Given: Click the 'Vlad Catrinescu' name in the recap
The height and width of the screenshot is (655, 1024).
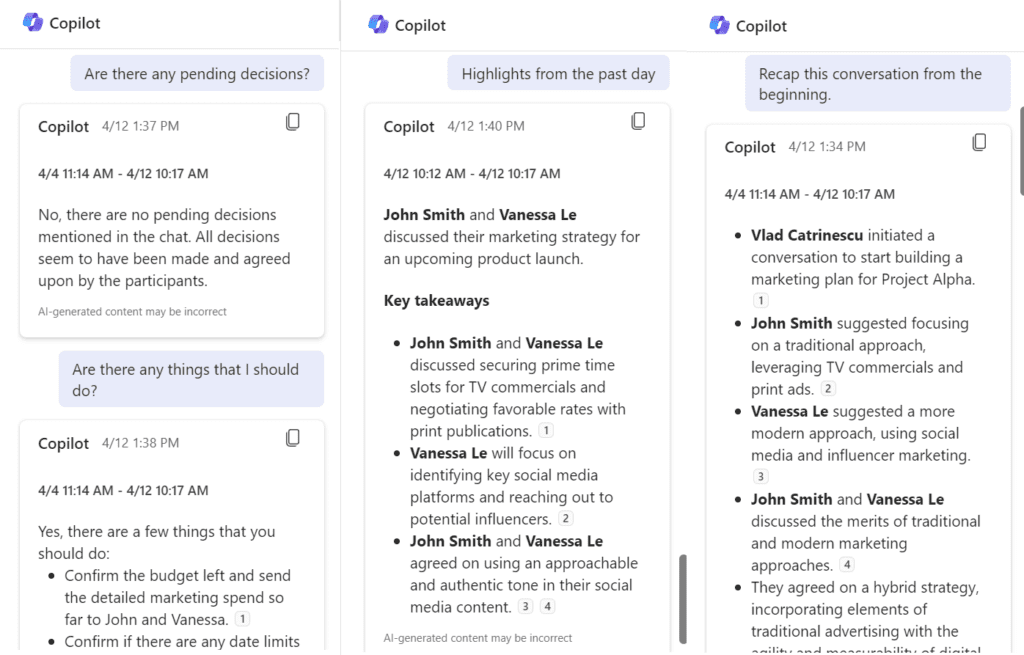Looking at the screenshot, I should [807, 235].
